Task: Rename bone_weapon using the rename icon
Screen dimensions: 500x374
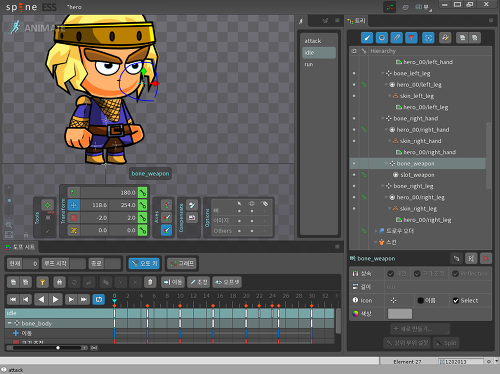Action: point(471,258)
